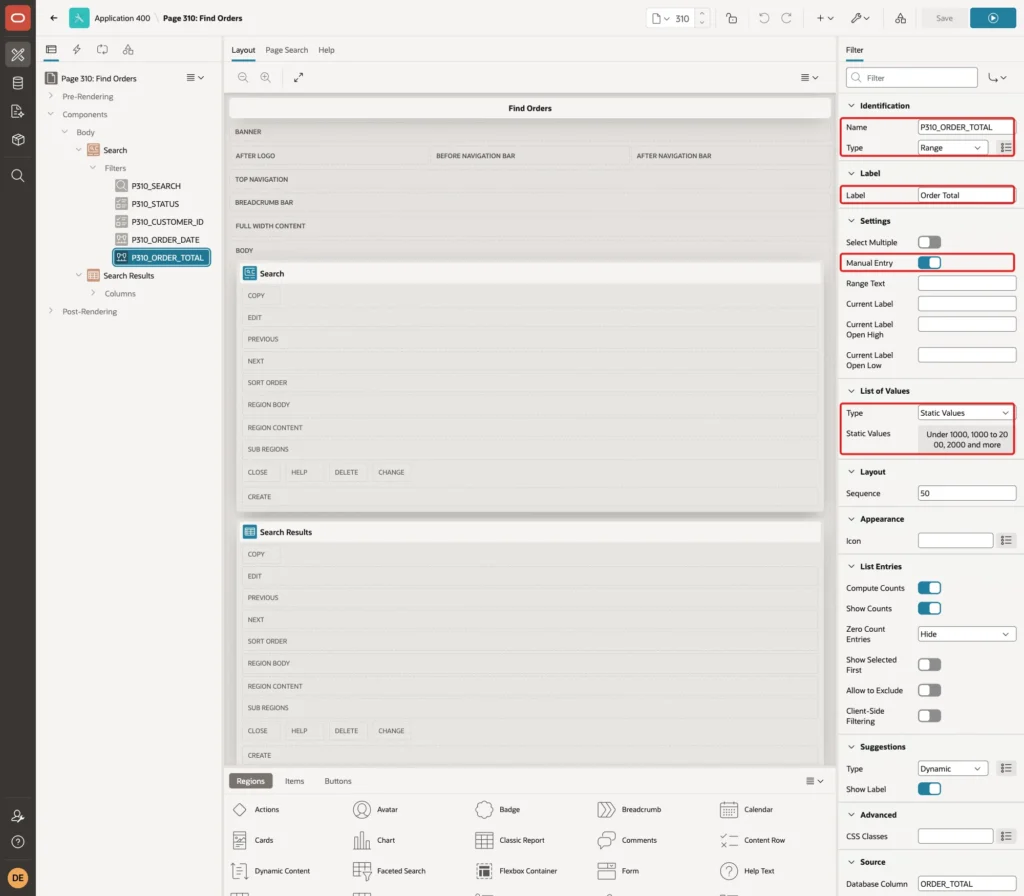Enable Show Selected First switch

click(x=929, y=665)
